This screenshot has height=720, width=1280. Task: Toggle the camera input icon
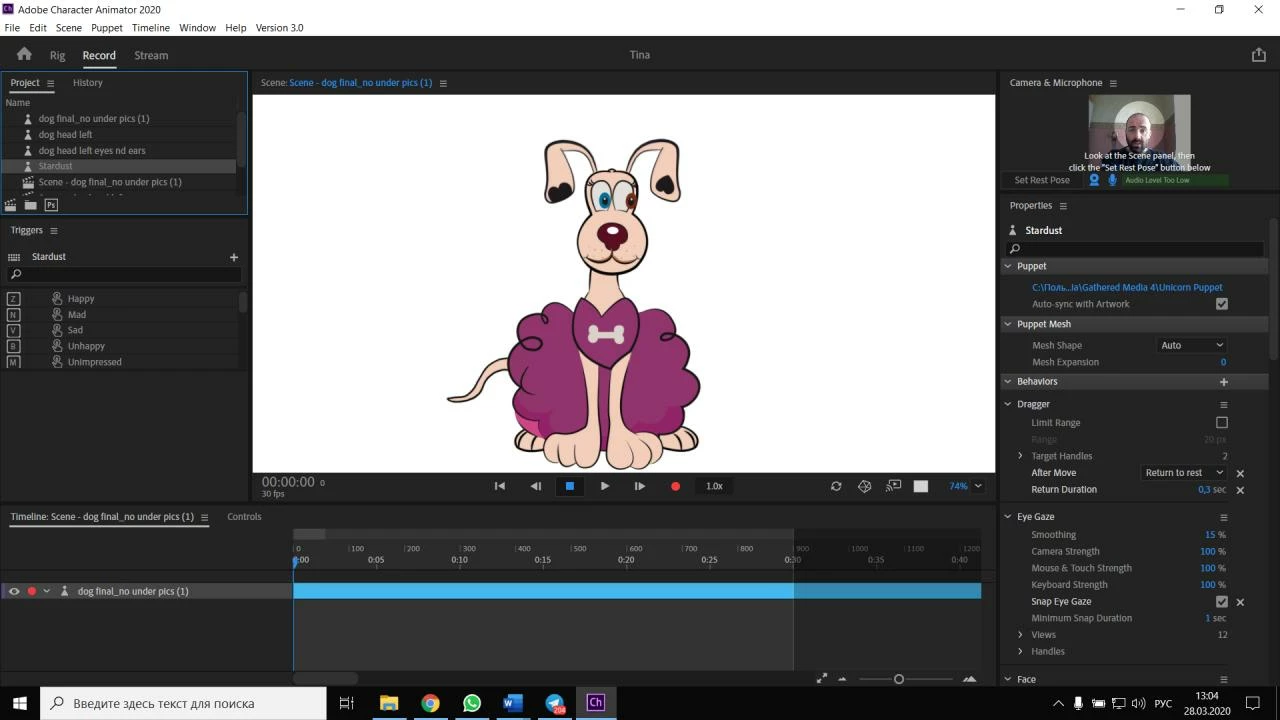(1094, 180)
